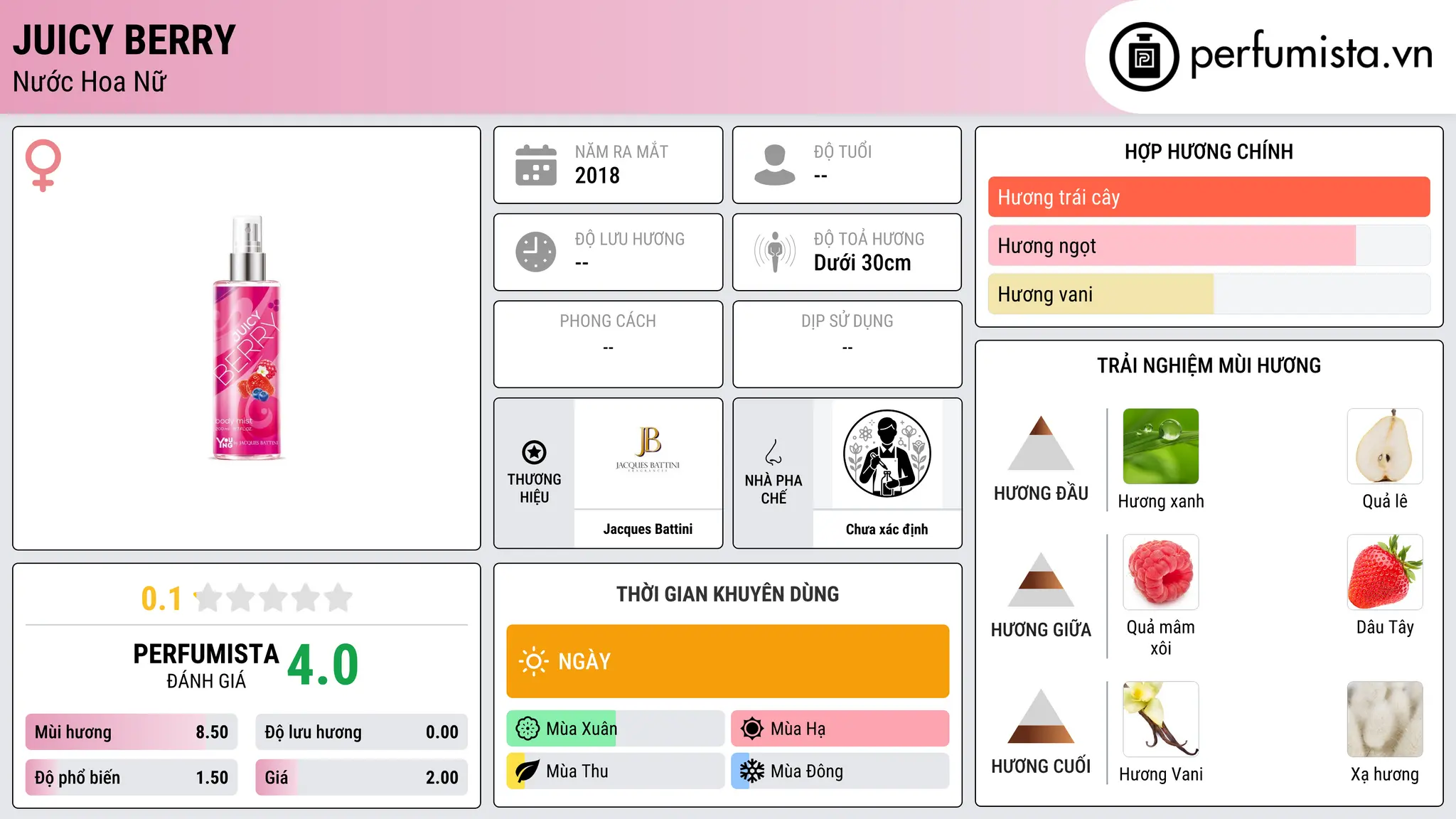Click the sun icon next to Ngày

pos(534,661)
